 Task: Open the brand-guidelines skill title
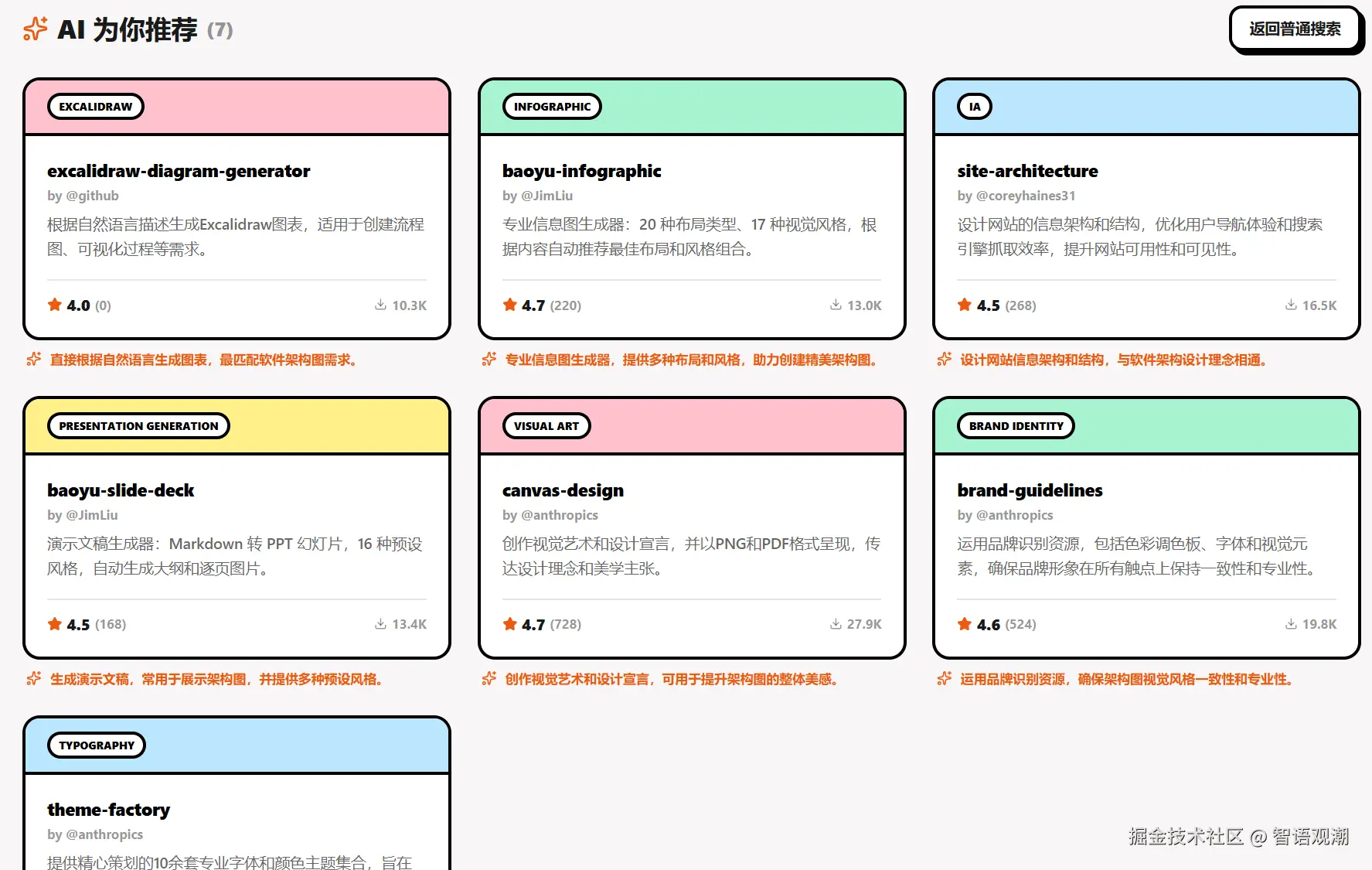(x=1030, y=490)
